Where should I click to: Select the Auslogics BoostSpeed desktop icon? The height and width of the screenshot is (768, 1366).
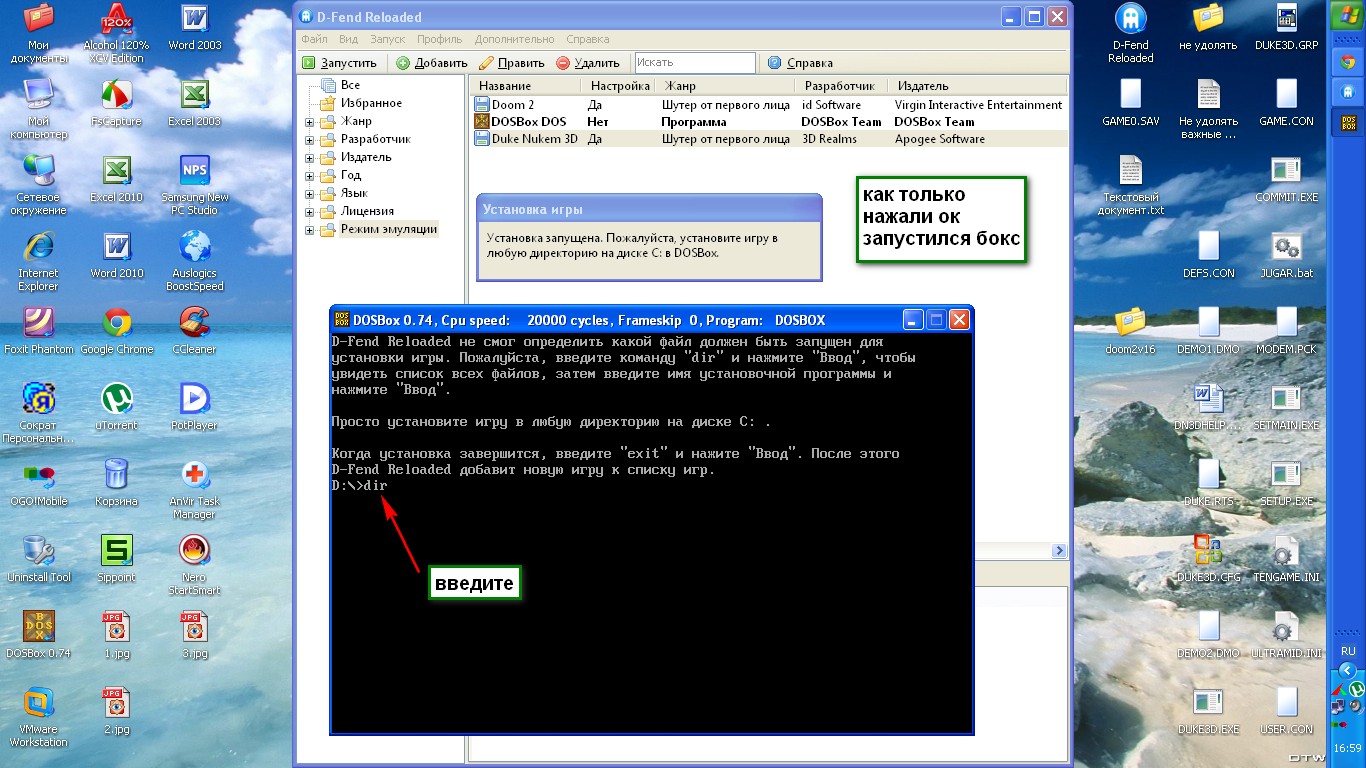[194, 248]
